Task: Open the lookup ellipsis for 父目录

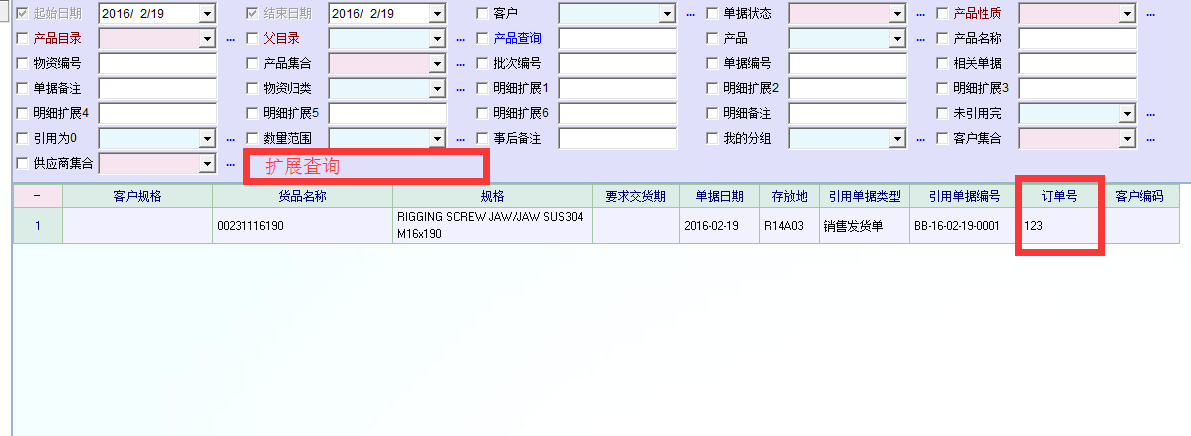Action: tap(460, 39)
